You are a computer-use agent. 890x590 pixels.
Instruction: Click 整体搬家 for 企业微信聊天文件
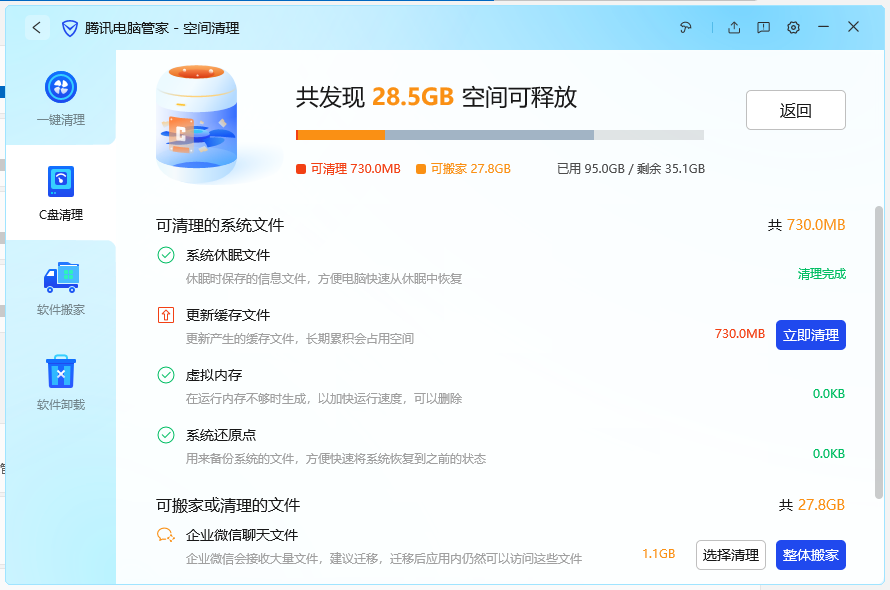tap(811, 555)
